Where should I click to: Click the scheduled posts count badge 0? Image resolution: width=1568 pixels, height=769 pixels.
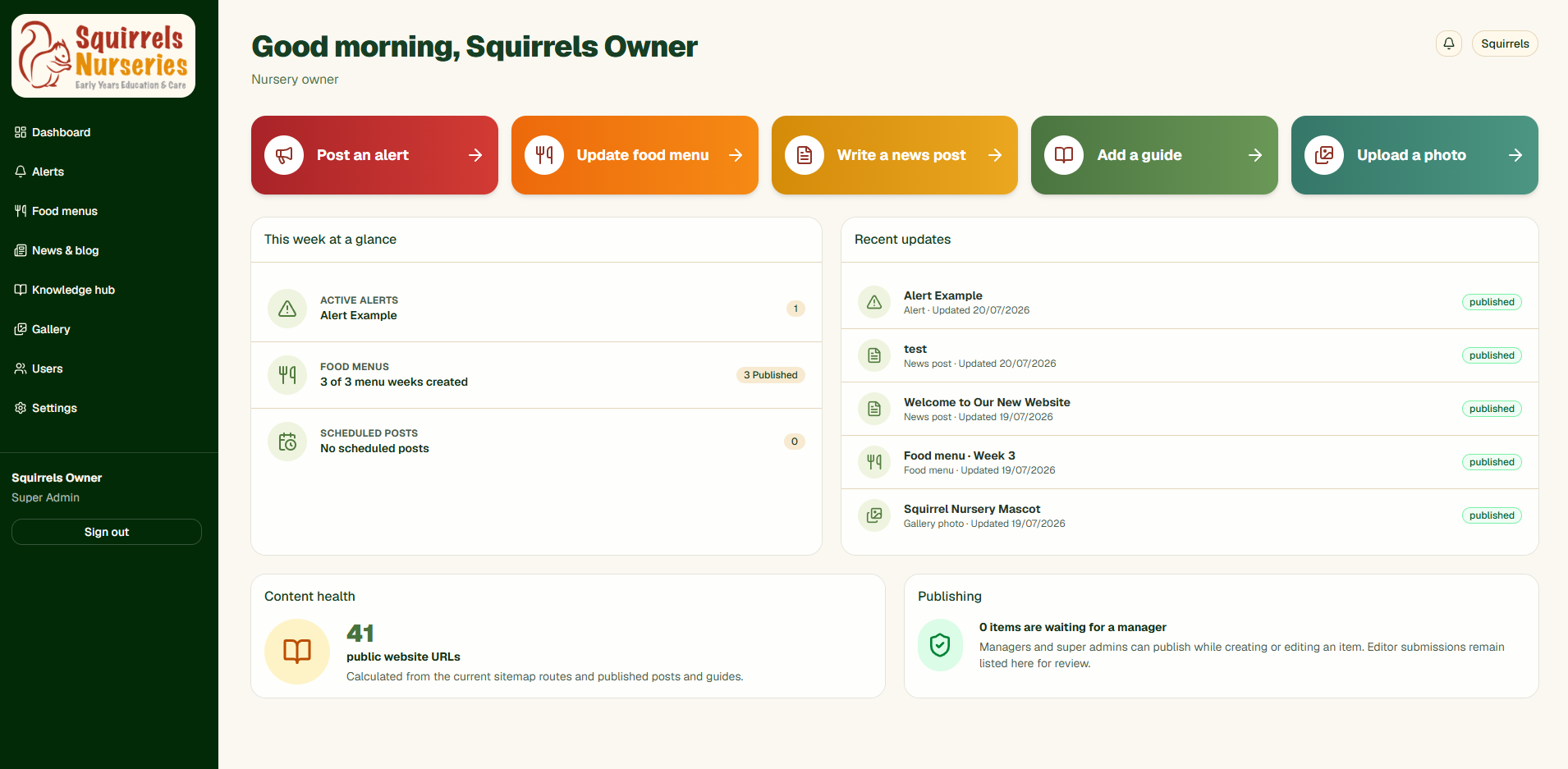point(795,442)
